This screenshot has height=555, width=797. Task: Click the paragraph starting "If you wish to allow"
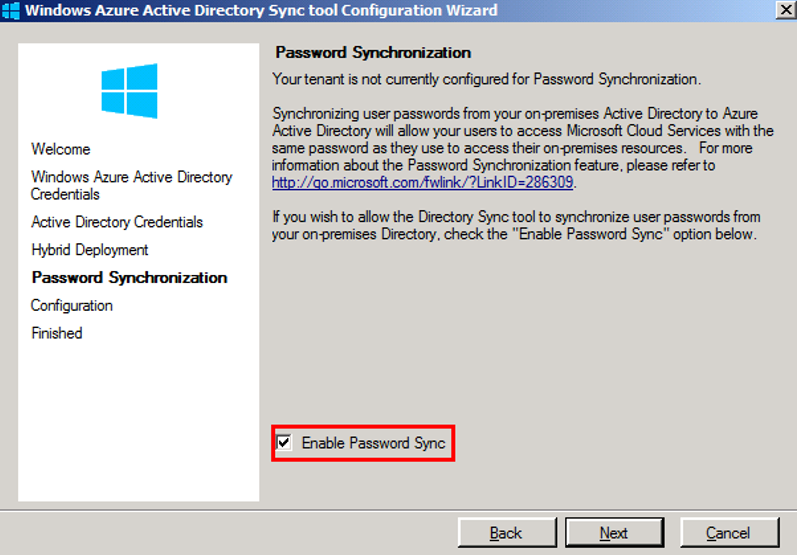(x=516, y=226)
